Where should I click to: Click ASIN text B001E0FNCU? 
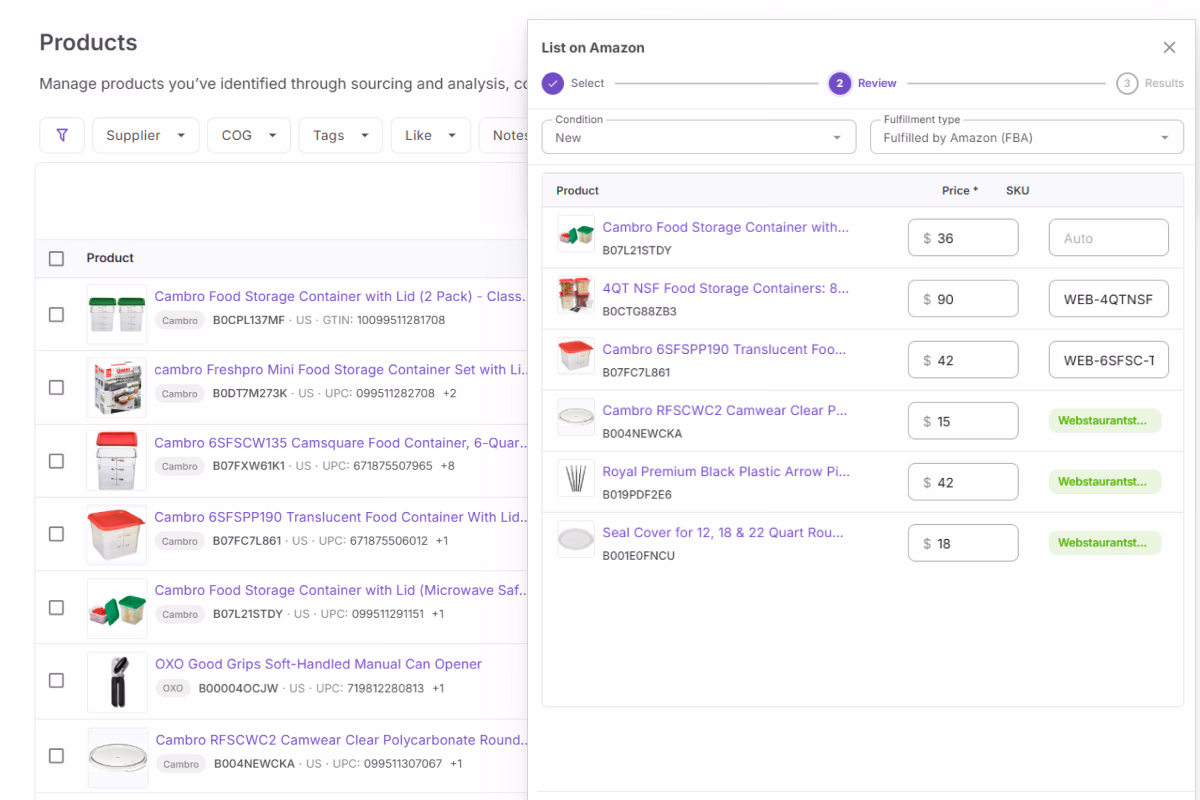pyautogui.click(x=638, y=555)
